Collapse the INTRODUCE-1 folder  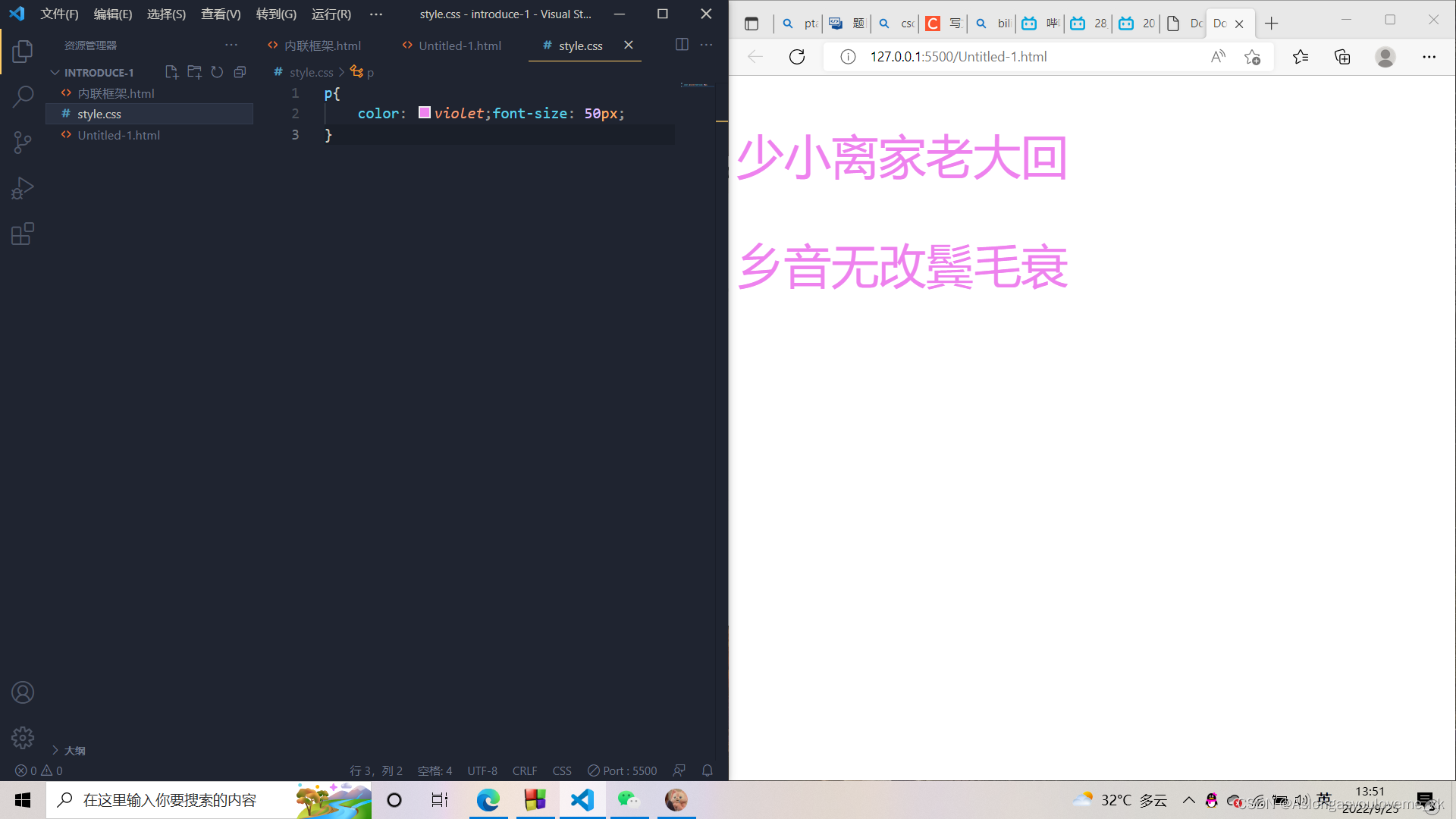pos(55,72)
